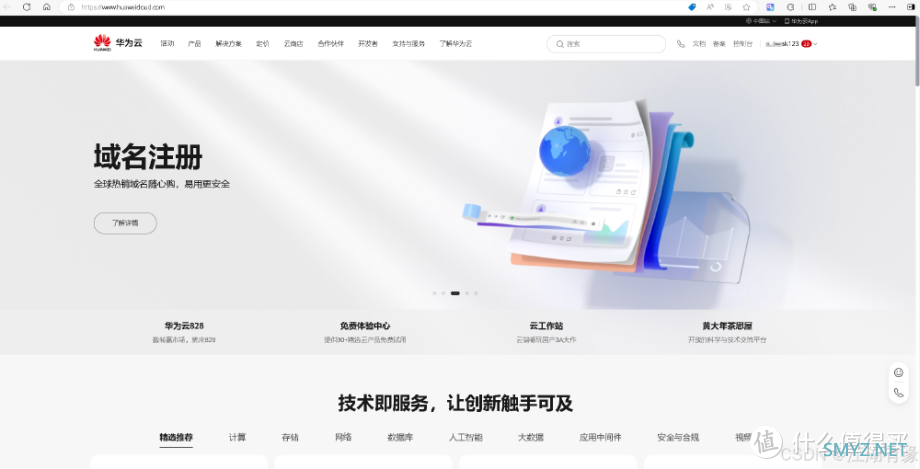Select the 人工智能 tab
This screenshot has height=469, width=920.
click(x=465, y=437)
